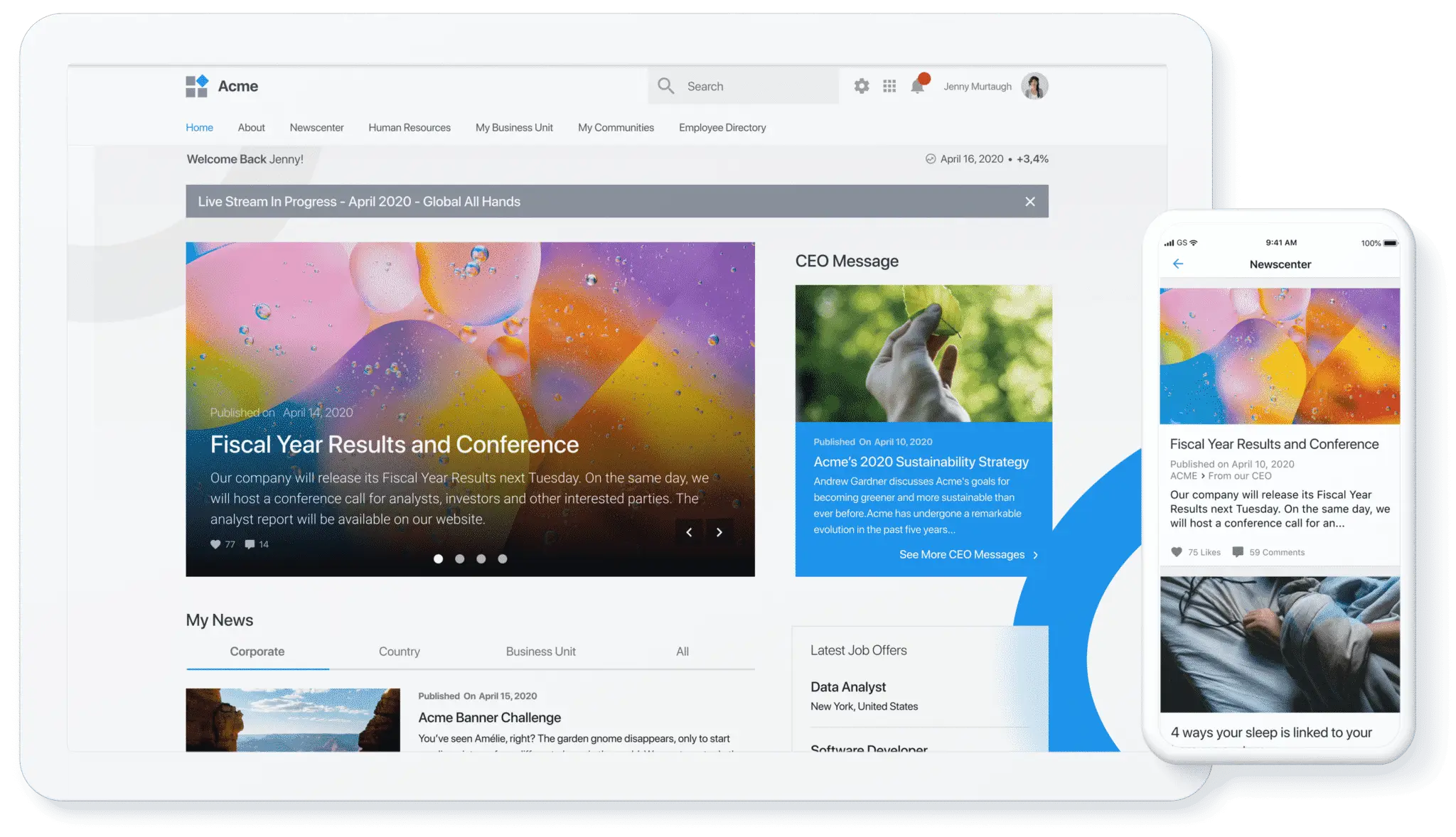Click the New York, United States location

click(864, 706)
